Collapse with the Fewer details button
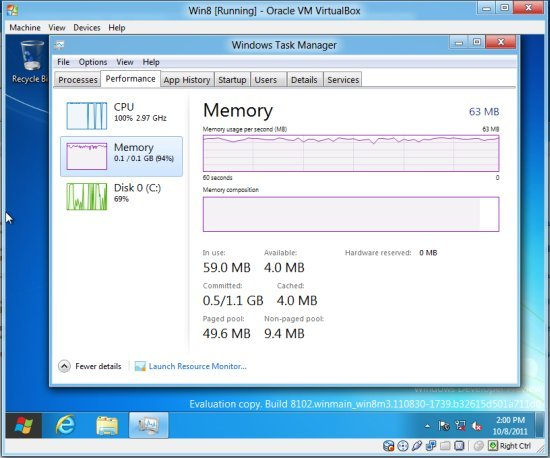This screenshot has height=458, width=550. click(90, 366)
